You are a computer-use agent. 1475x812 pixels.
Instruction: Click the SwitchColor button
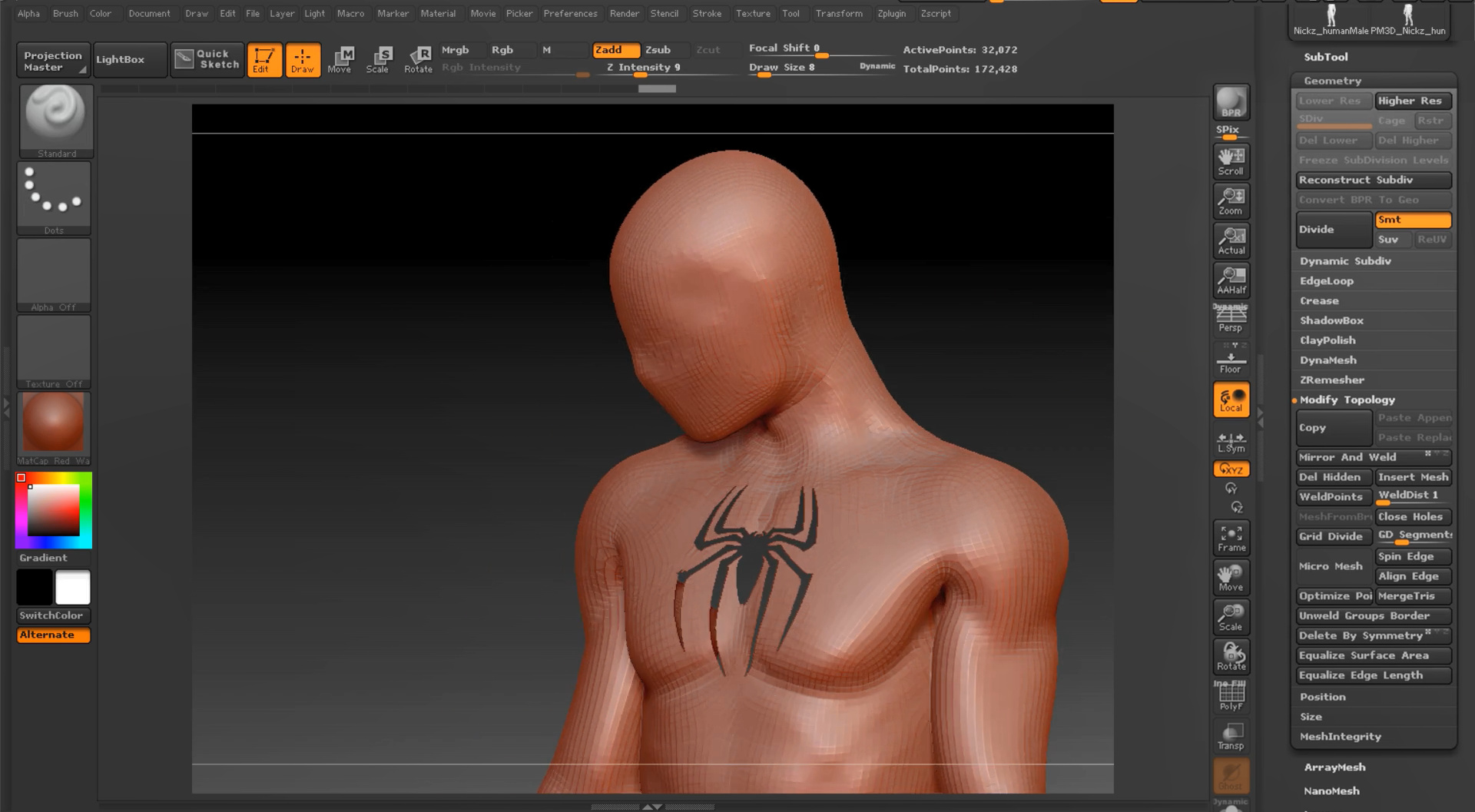coord(54,615)
